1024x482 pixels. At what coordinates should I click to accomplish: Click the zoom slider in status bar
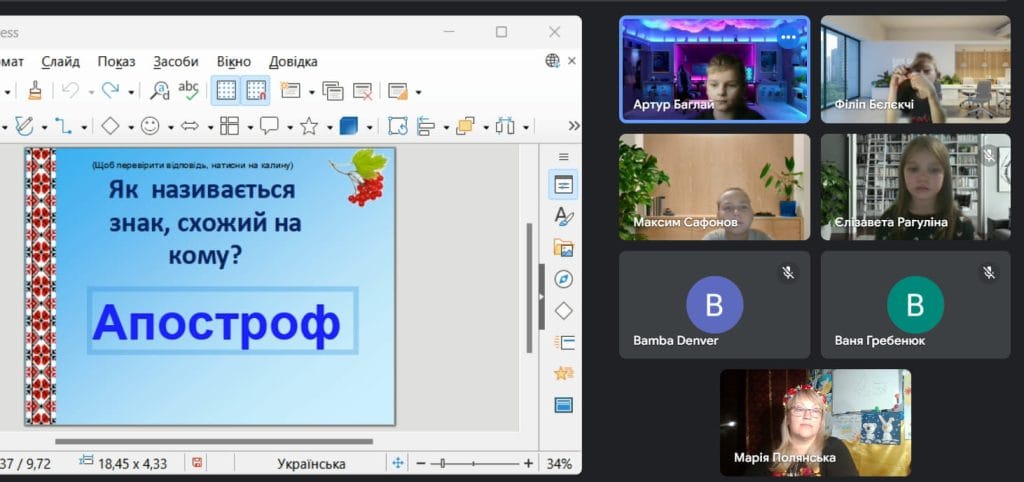pos(475,463)
